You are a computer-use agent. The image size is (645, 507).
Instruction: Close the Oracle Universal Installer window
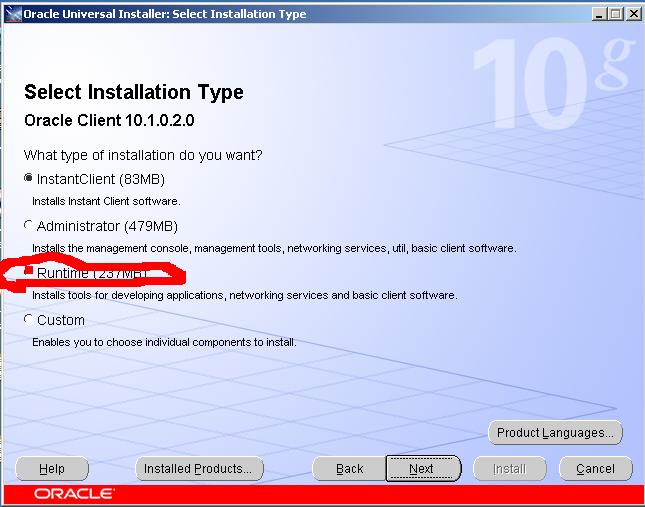(631, 14)
